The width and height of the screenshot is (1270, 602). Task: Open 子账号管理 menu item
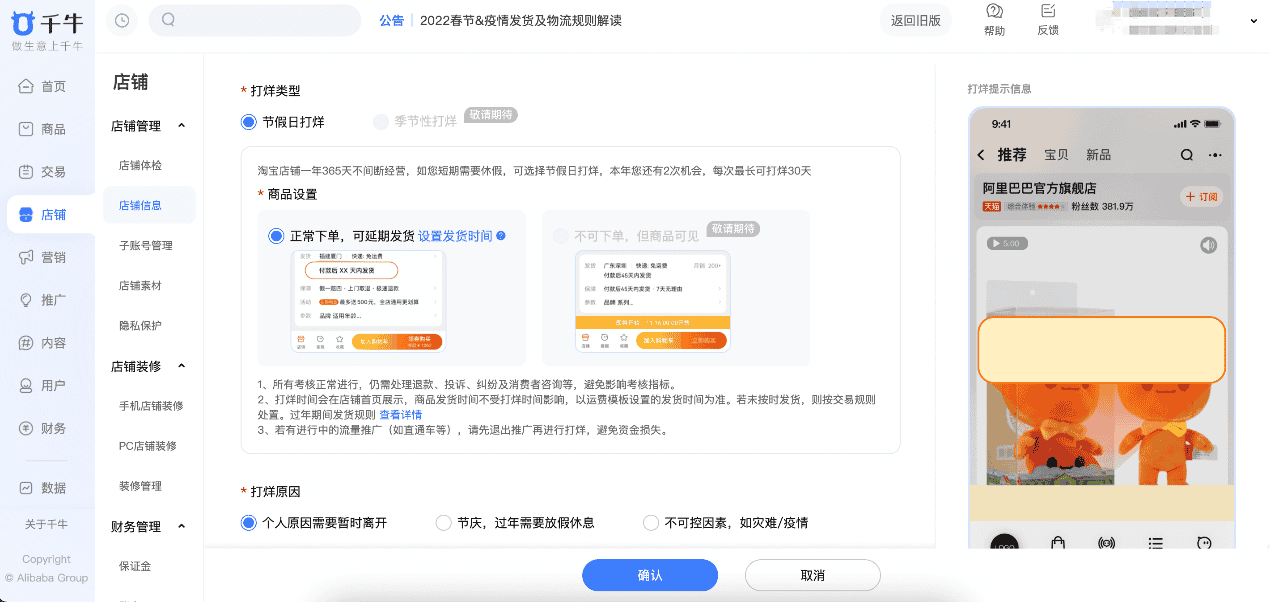(x=145, y=245)
